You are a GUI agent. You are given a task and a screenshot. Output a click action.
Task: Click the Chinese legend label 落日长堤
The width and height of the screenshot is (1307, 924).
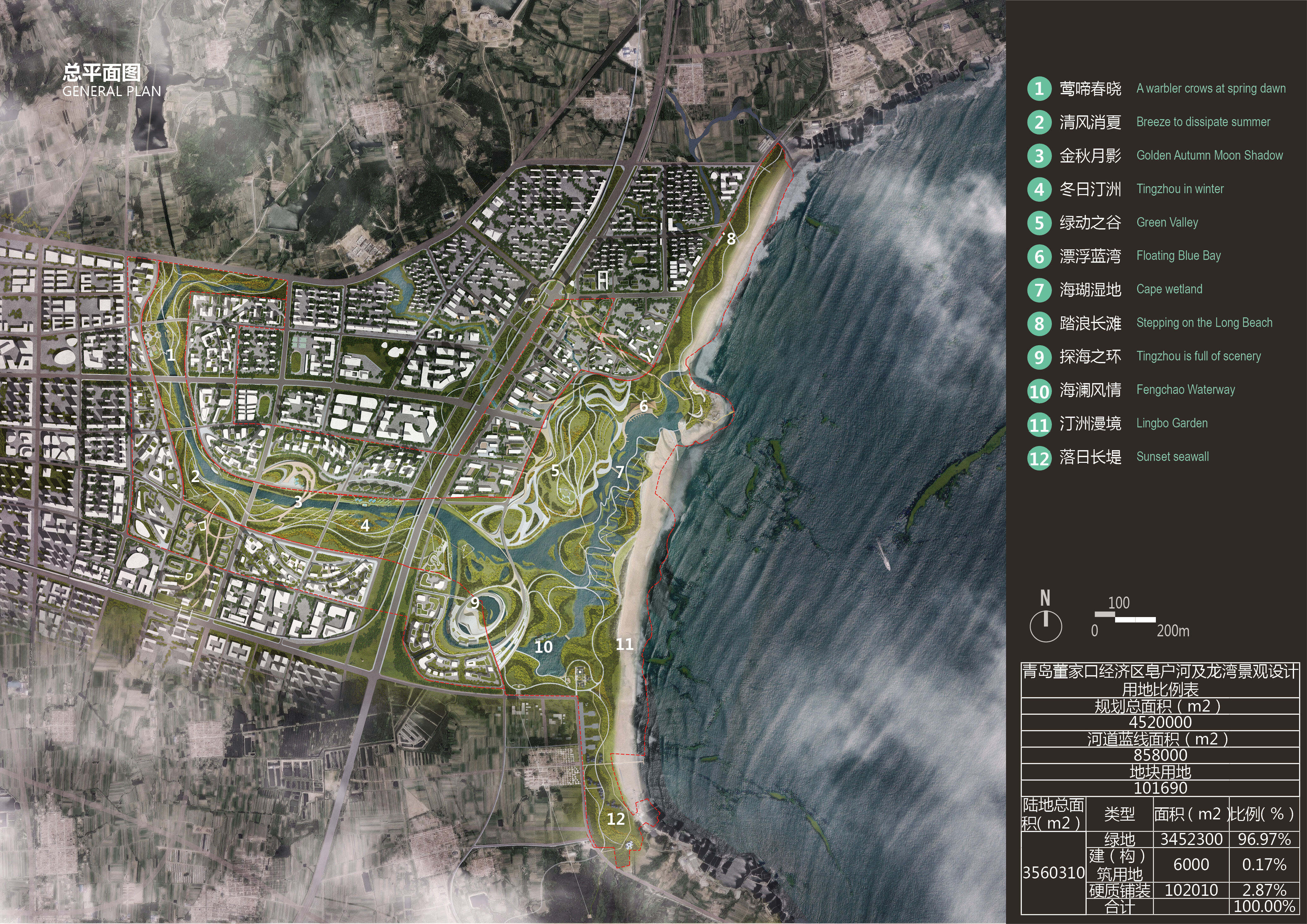click(x=1090, y=457)
